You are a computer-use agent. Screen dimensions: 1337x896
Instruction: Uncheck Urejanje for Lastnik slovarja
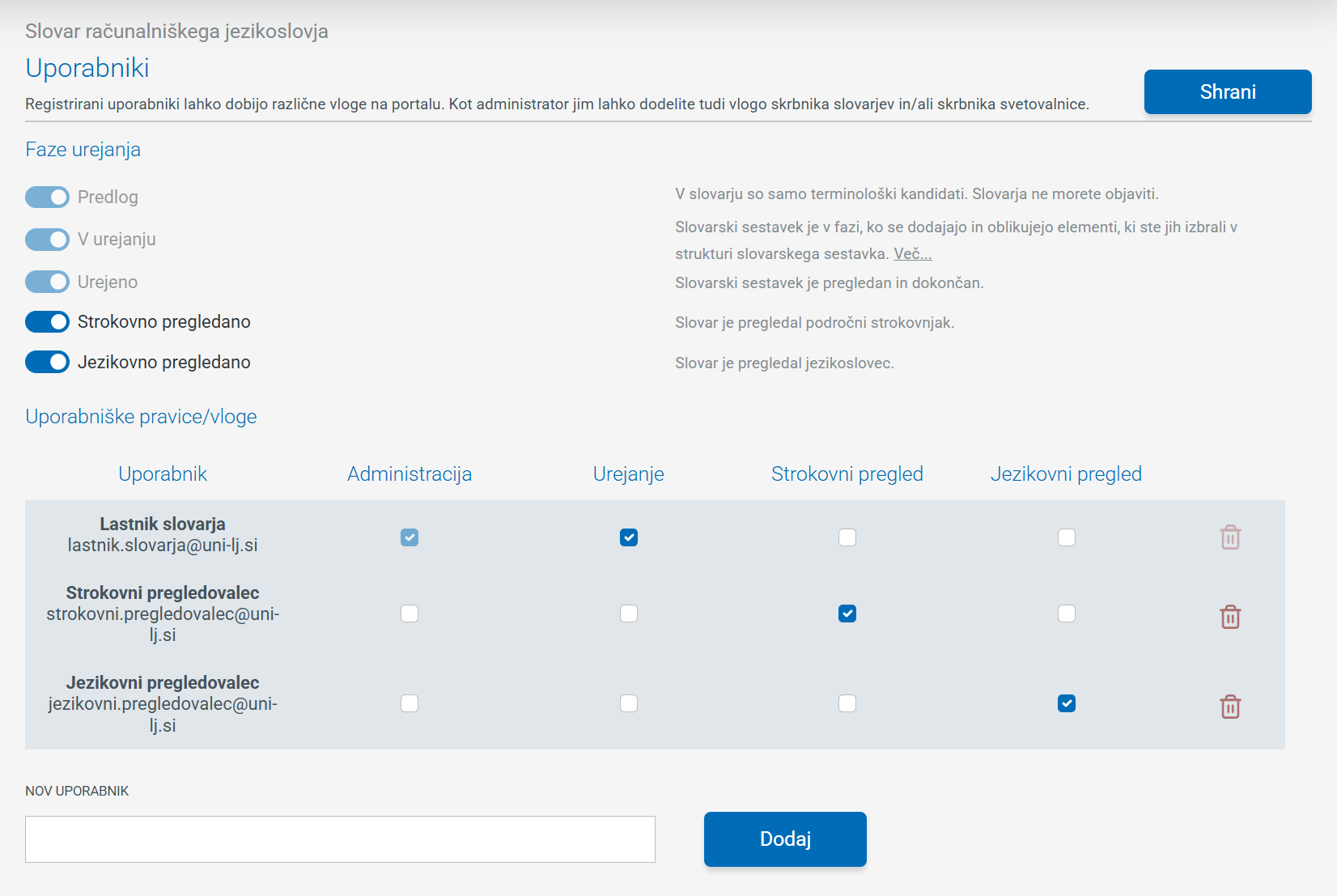coord(629,537)
